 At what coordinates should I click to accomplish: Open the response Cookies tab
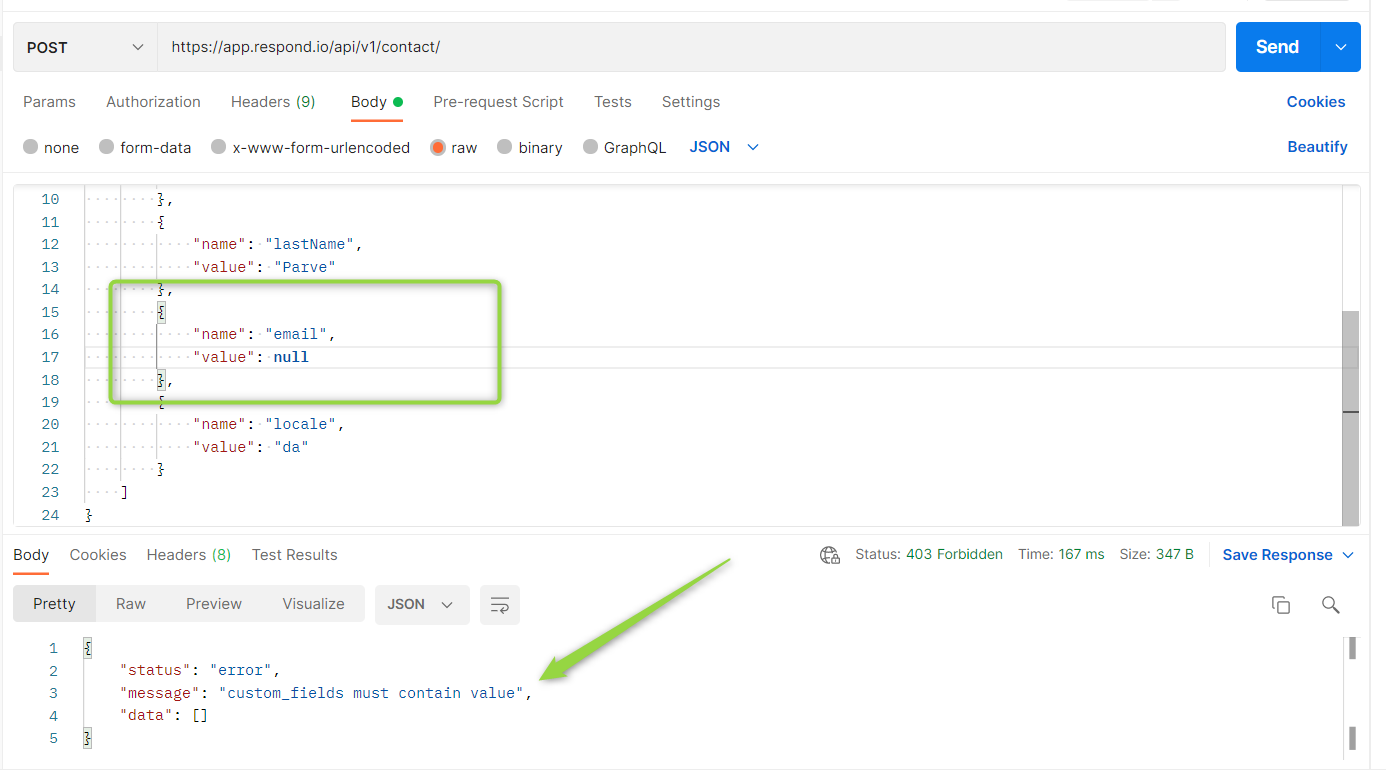98,555
